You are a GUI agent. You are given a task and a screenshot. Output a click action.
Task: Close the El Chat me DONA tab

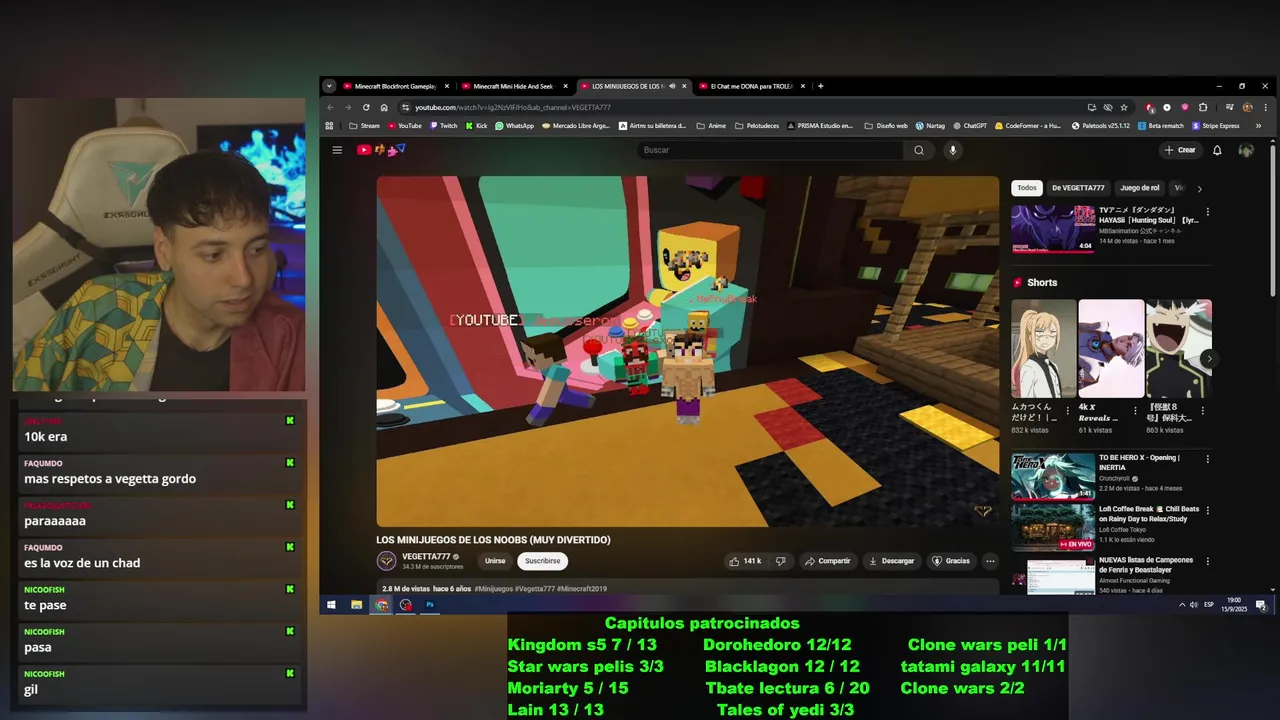coord(804,86)
